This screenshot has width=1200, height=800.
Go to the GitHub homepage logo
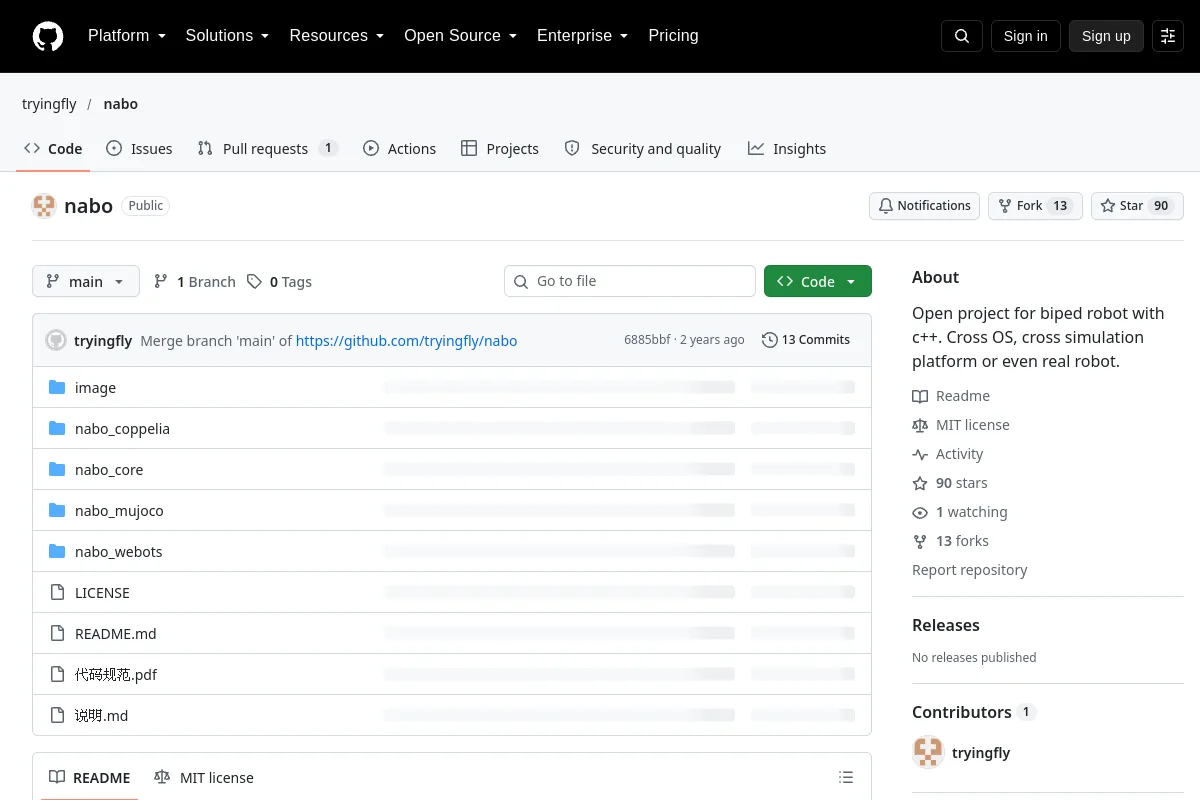(48, 36)
